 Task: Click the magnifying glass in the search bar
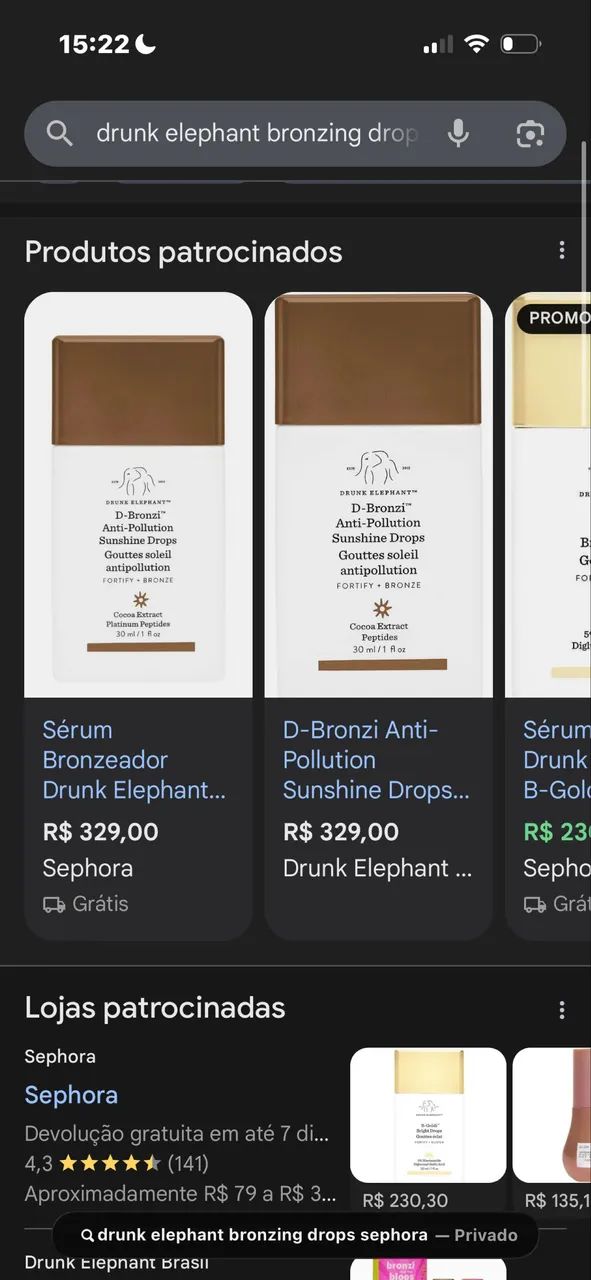(59, 133)
